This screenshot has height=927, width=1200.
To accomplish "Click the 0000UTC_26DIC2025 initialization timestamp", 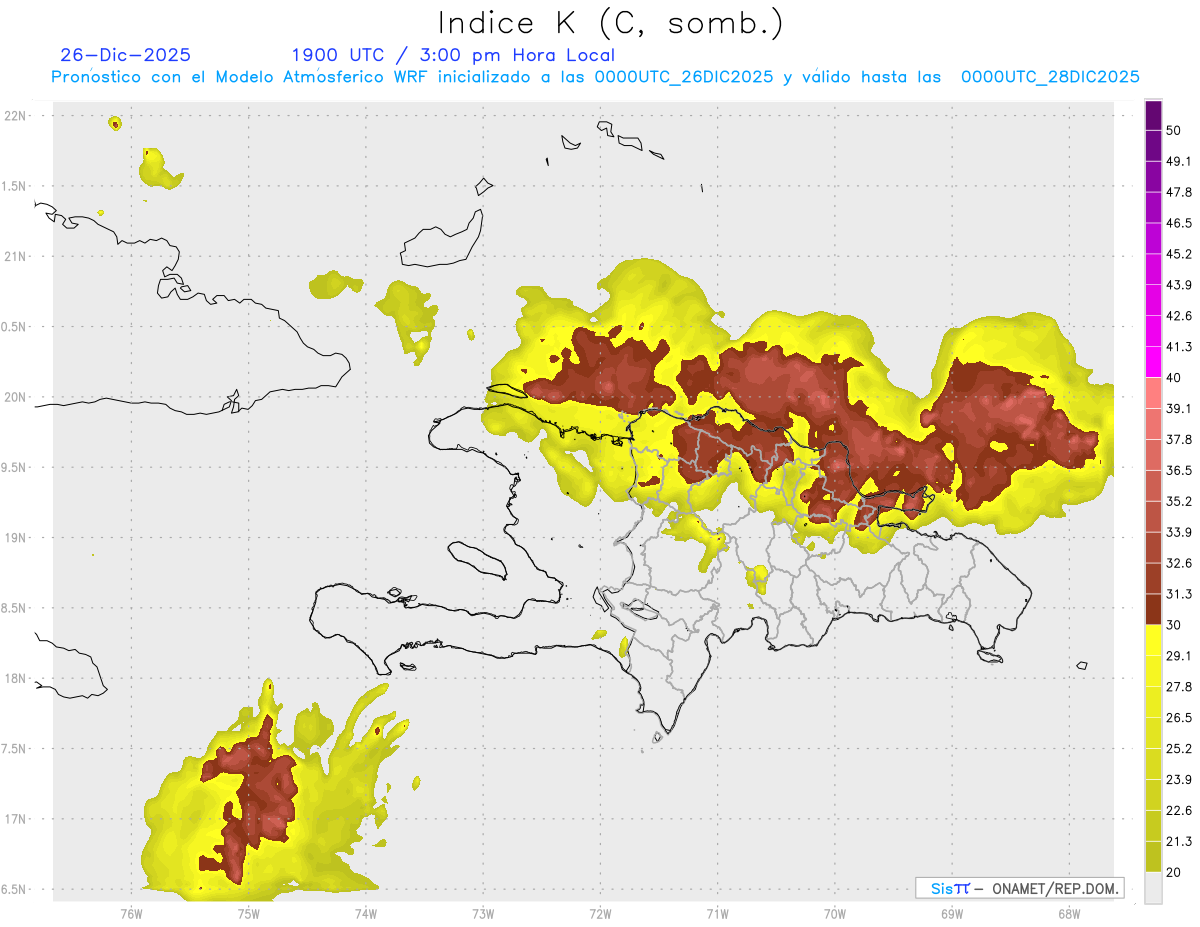I will 683,77.
